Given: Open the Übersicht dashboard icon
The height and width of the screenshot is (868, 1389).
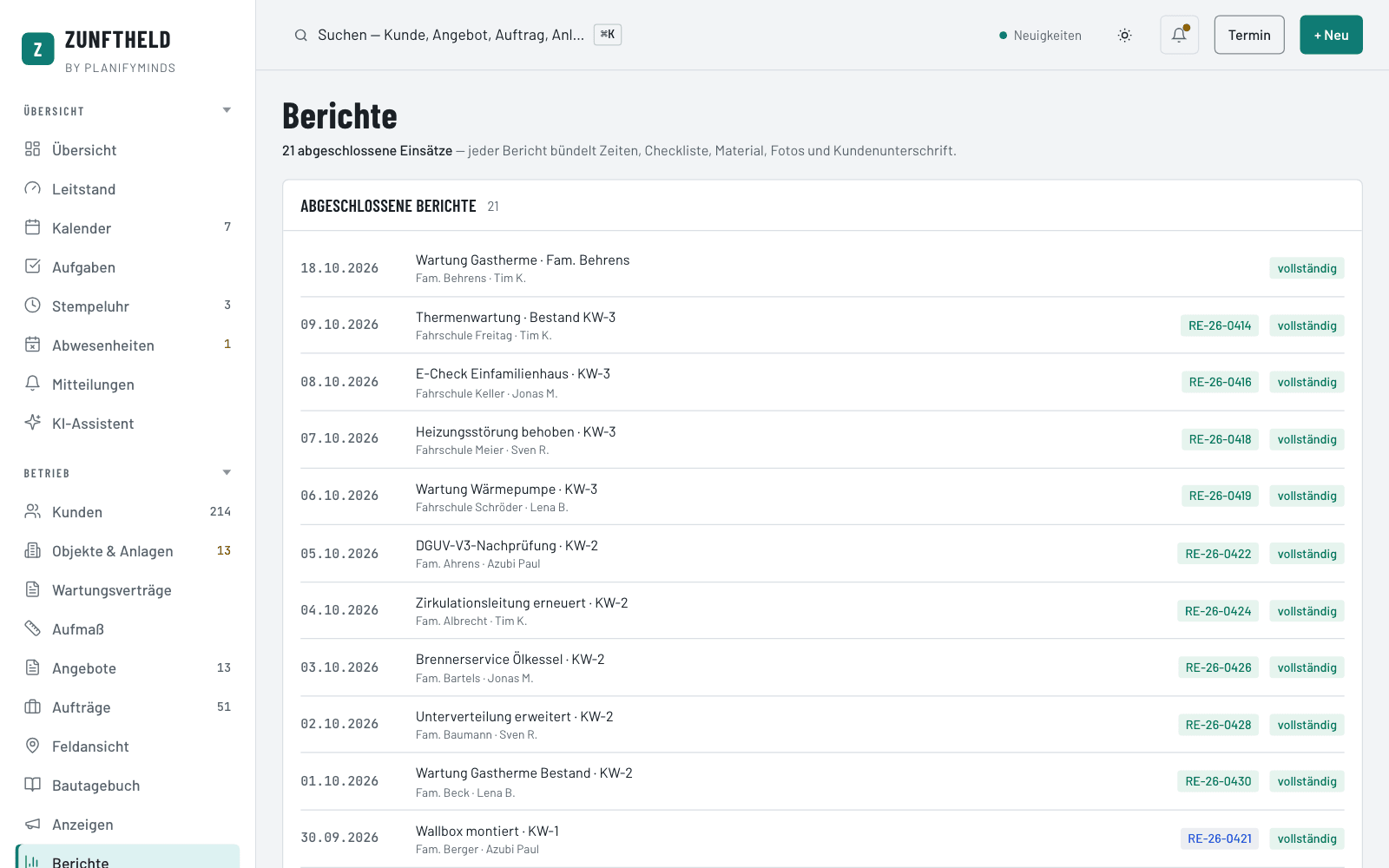Looking at the screenshot, I should pyautogui.click(x=32, y=149).
